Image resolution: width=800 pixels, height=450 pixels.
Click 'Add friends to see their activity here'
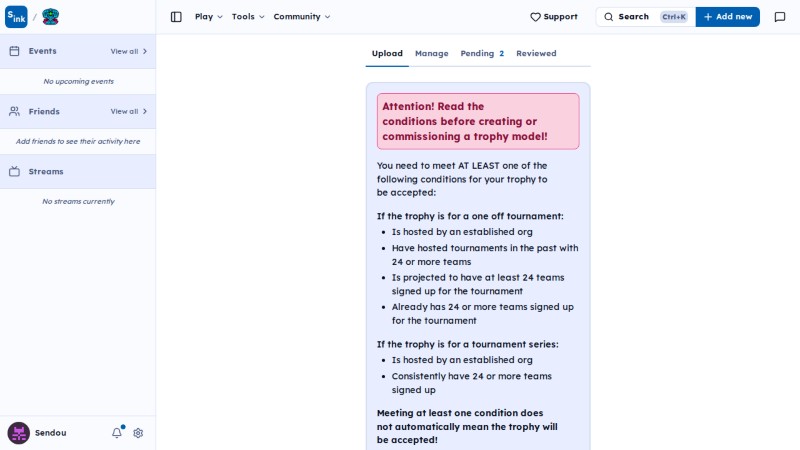[78, 141]
